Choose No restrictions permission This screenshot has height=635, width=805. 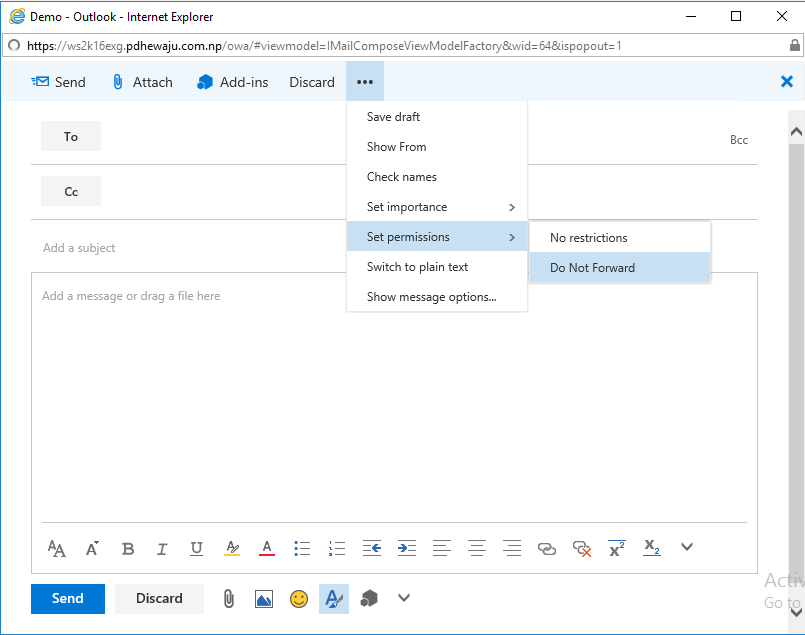620,238
